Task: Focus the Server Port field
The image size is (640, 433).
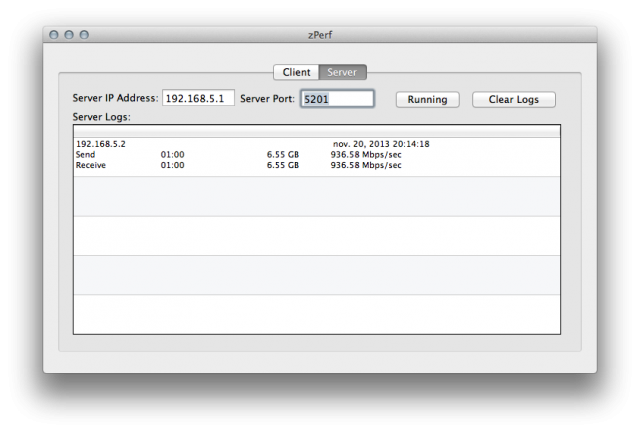Action: (x=337, y=99)
